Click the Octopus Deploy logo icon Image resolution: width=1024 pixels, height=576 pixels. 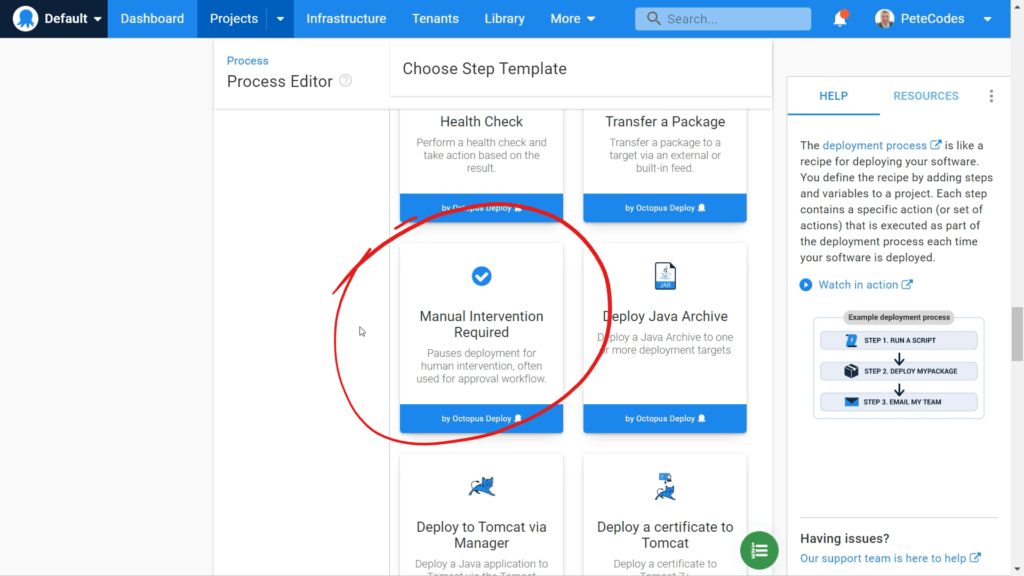[25, 18]
